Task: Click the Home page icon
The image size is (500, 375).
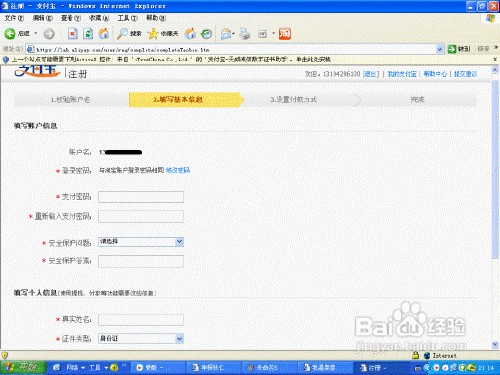Action: click(x=104, y=34)
